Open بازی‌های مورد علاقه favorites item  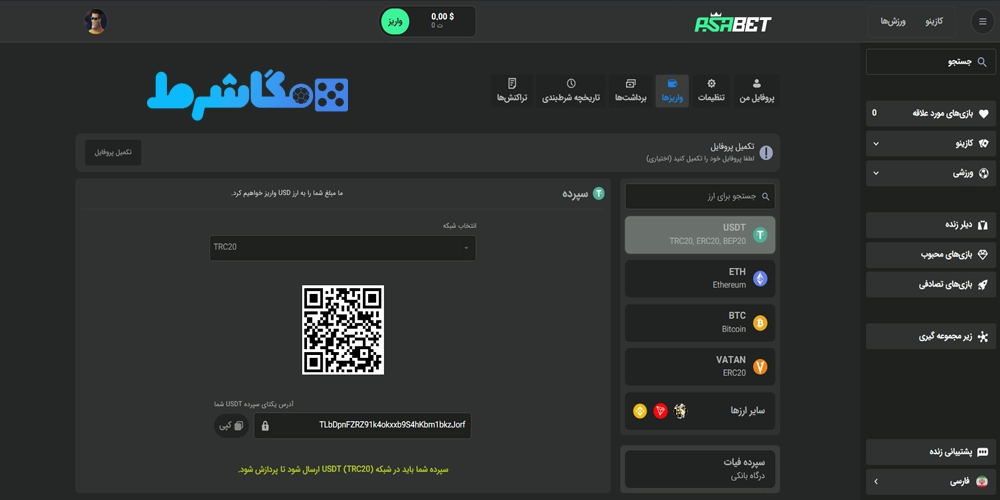(x=929, y=113)
